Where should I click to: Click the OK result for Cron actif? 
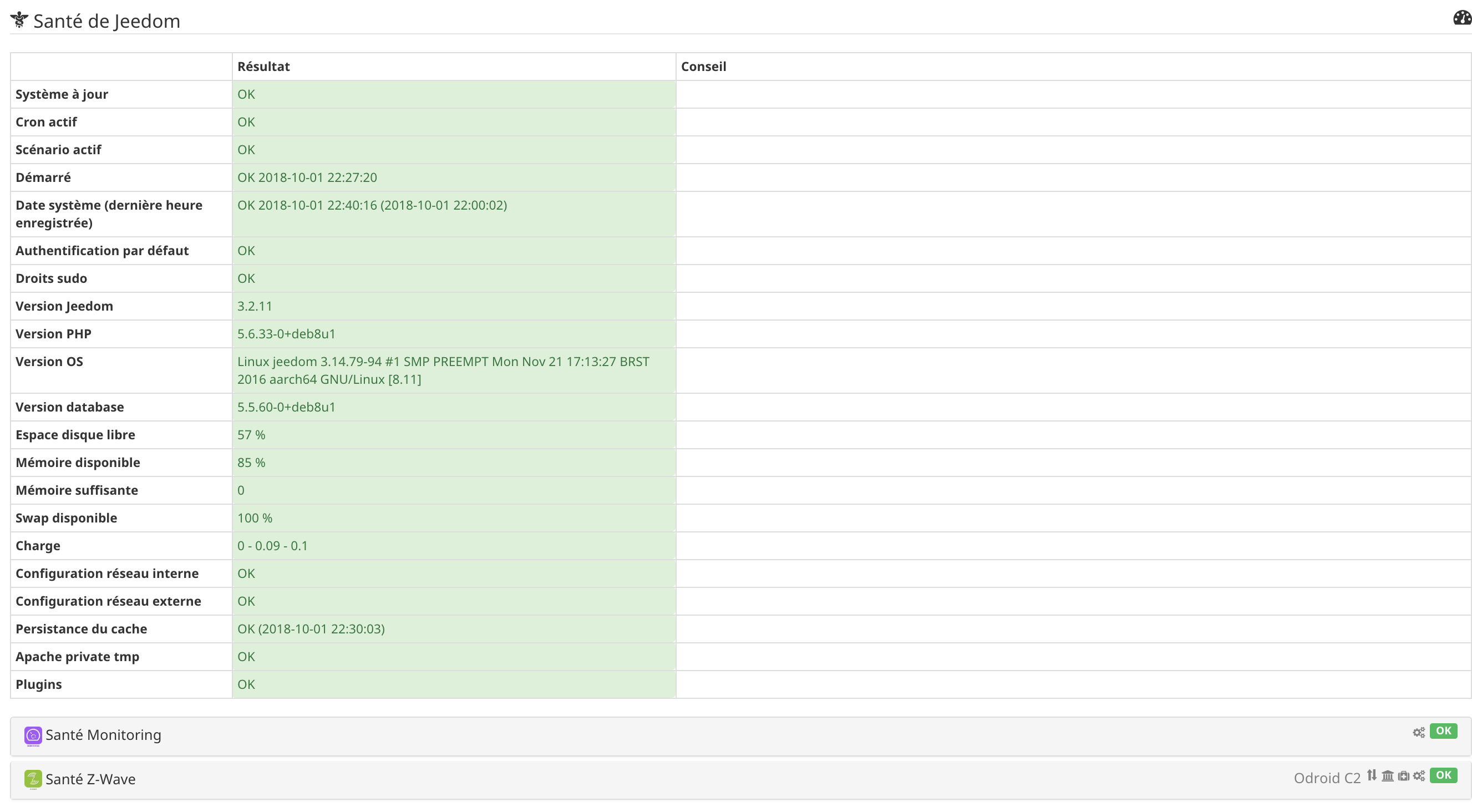pos(246,121)
